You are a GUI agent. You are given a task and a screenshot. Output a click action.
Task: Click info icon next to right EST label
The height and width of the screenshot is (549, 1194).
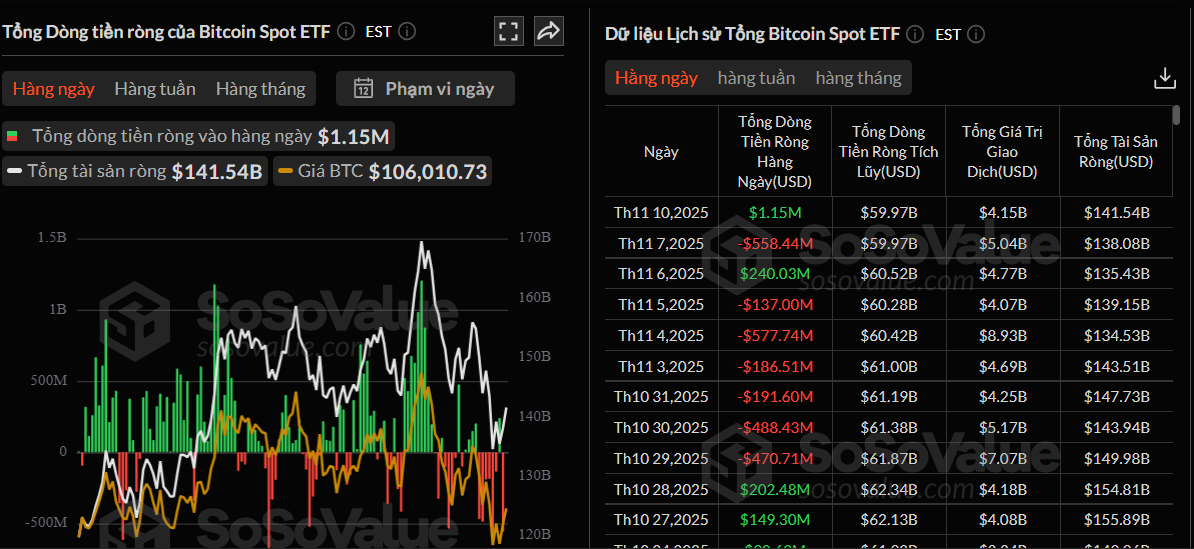pyautogui.click(x=976, y=34)
